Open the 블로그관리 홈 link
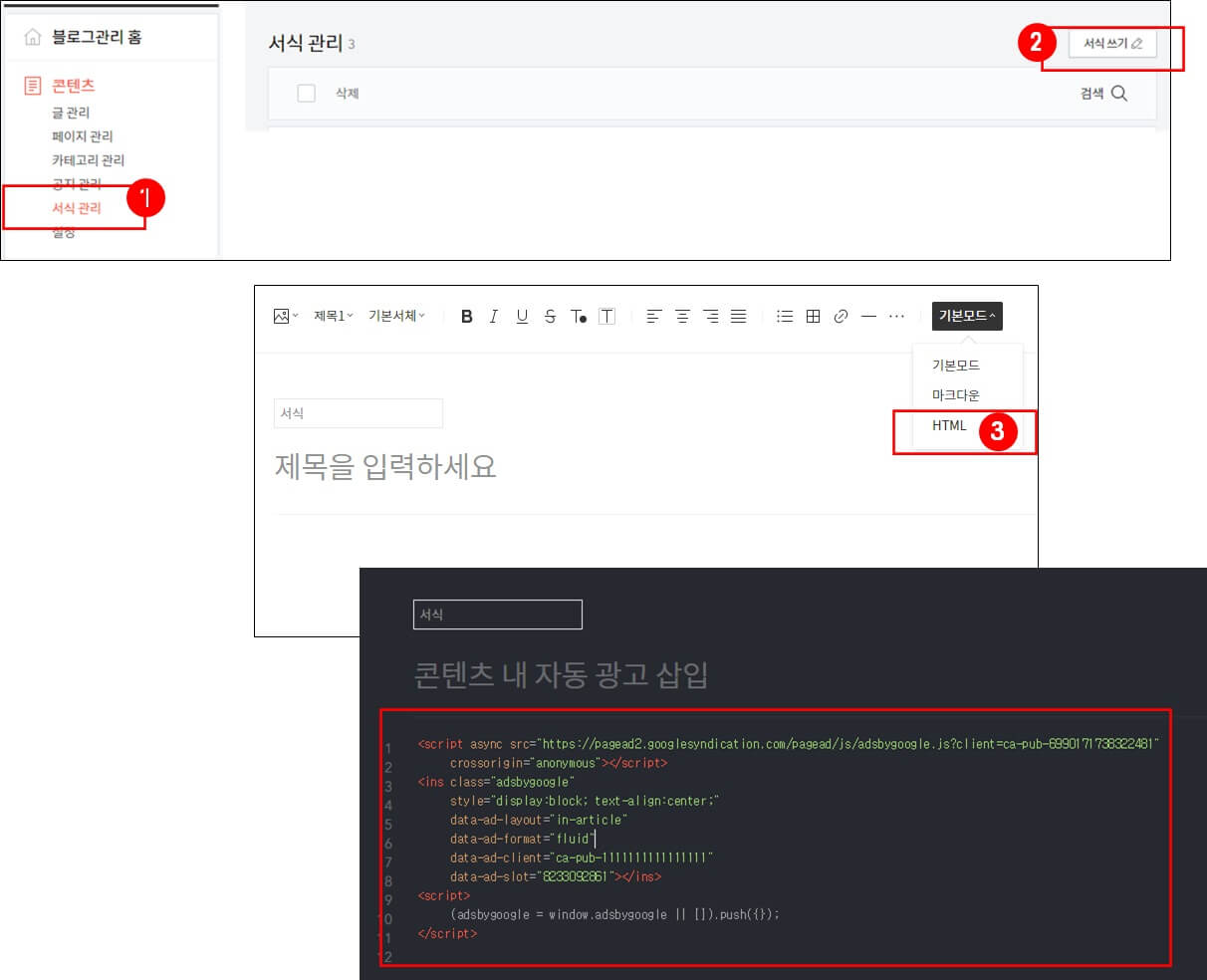The height and width of the screenshot is (980, 1207). (x=97, y=37)
